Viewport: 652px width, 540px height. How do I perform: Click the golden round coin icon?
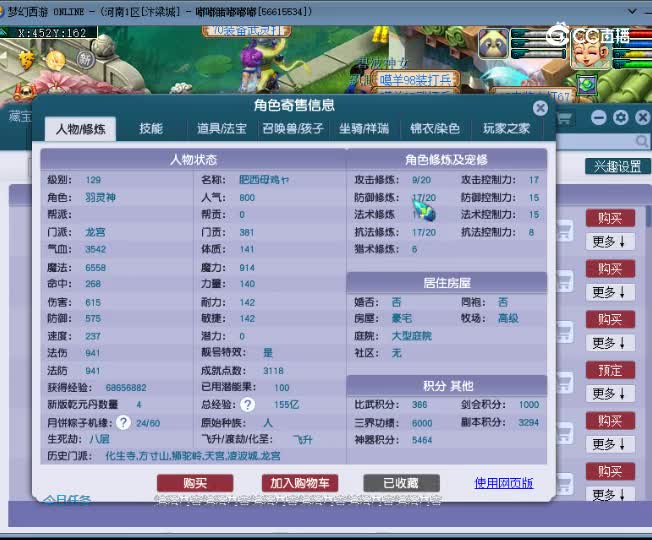pyautogui.click(x=55, y=61)
